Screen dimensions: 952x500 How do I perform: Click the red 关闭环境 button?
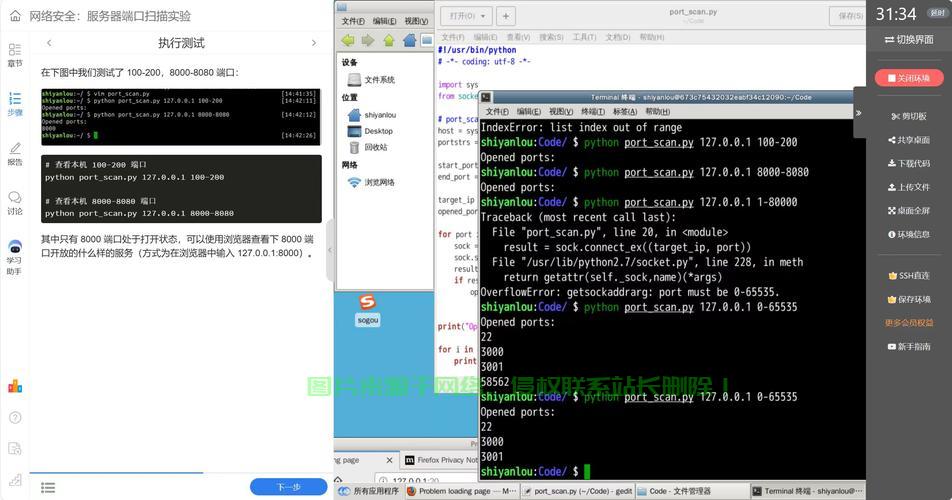(x=909, y=78)
